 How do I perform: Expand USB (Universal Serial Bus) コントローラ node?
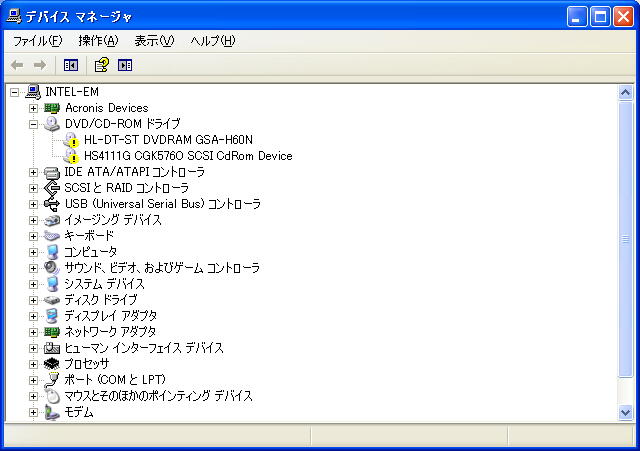click(33, 204)
